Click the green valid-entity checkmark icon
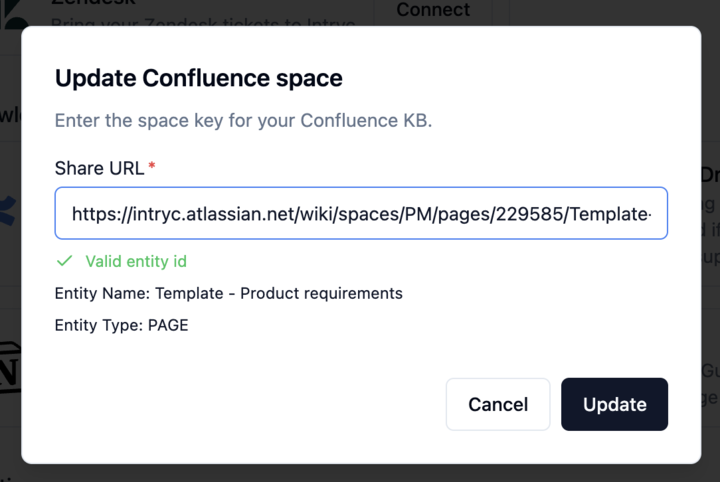 coord(65,261)
